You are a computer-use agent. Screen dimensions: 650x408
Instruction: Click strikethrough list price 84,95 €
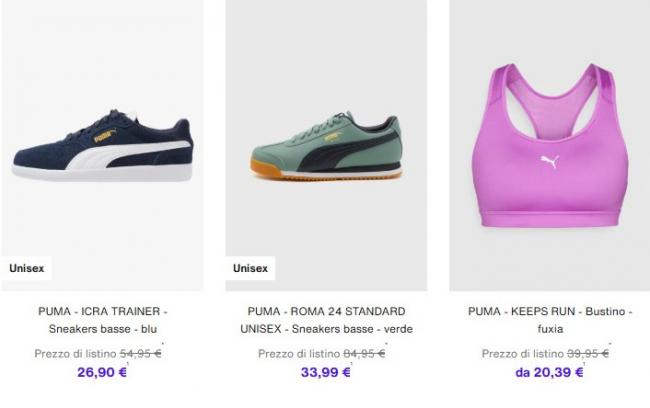(x=364, y=354)
